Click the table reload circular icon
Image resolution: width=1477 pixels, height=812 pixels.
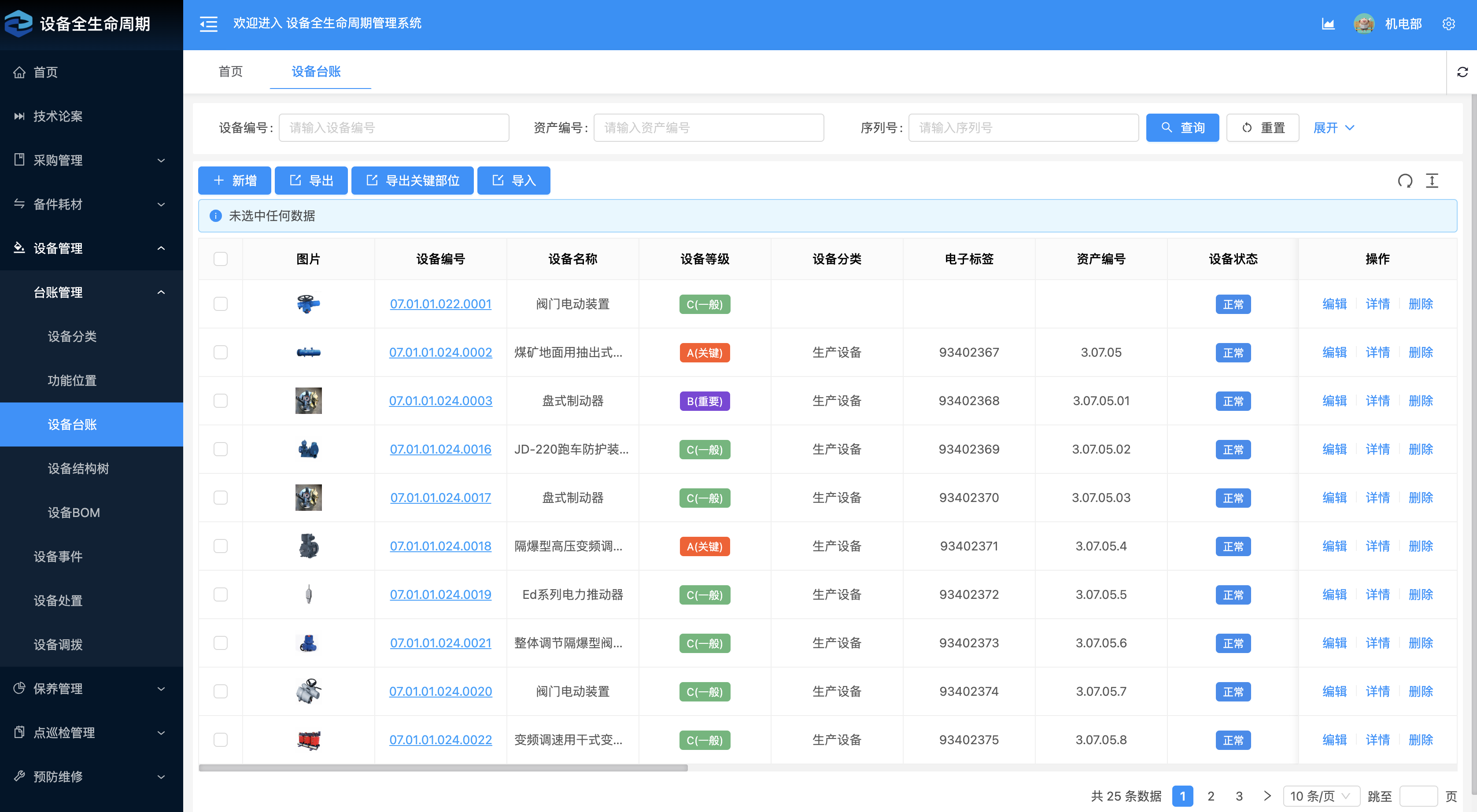coord(1405,181)
